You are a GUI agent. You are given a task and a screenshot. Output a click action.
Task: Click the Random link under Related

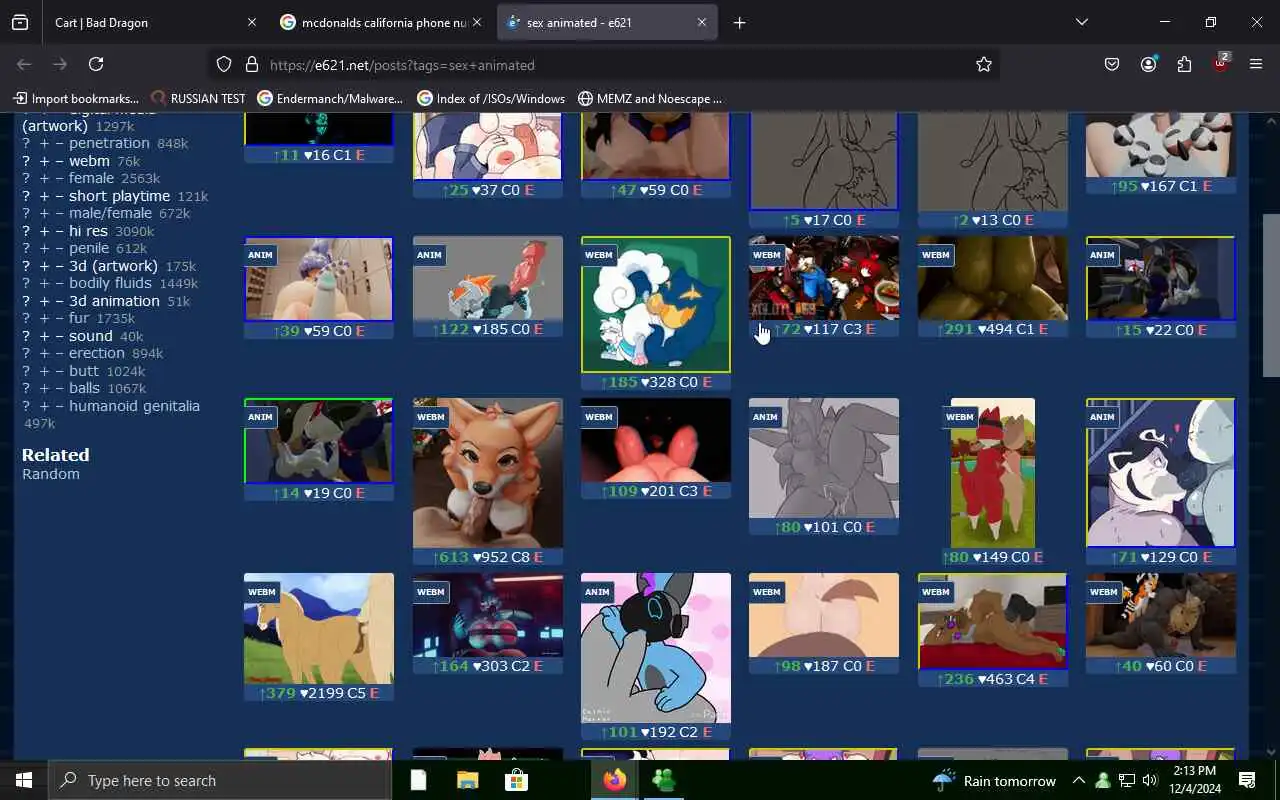pos(51,474)
